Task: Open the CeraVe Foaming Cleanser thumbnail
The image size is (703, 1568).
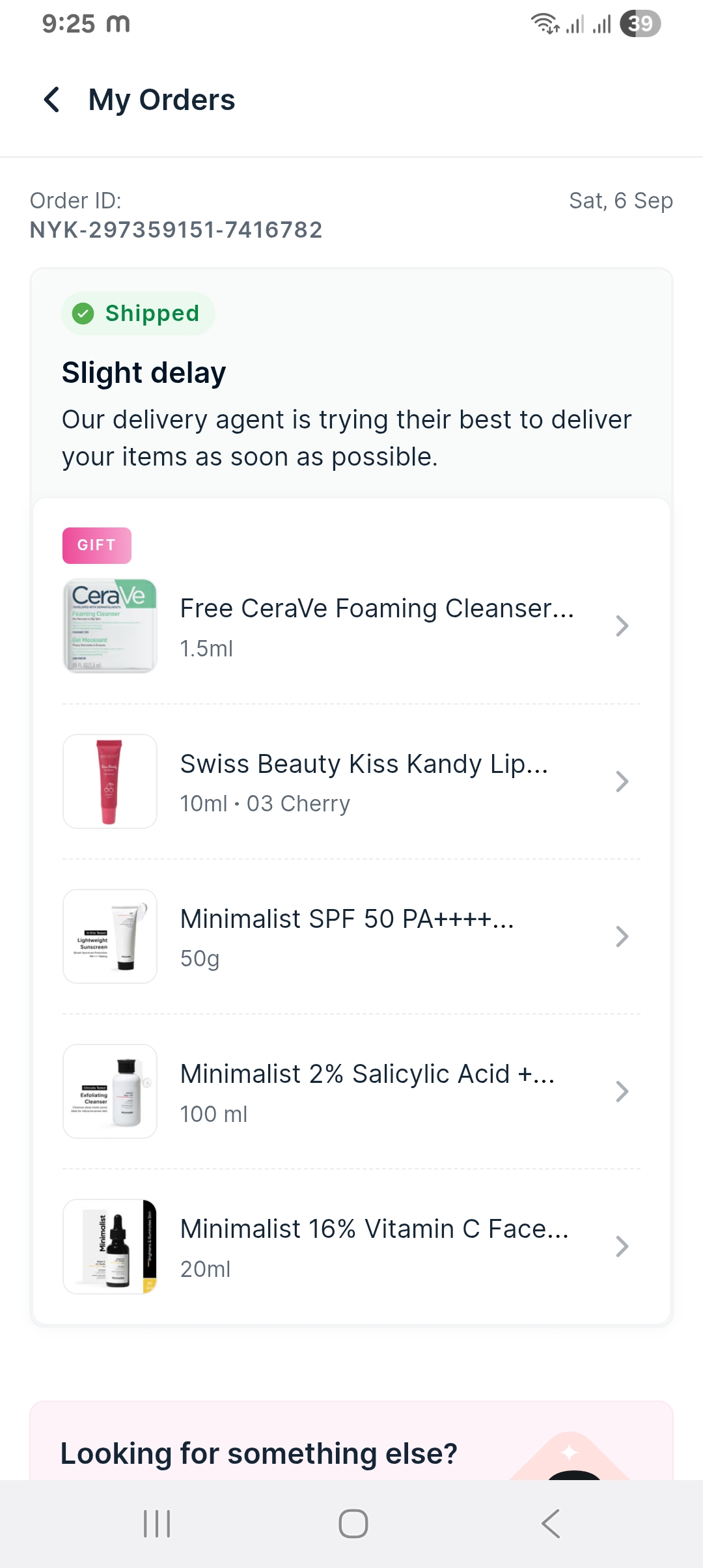Action: point(110,626)
